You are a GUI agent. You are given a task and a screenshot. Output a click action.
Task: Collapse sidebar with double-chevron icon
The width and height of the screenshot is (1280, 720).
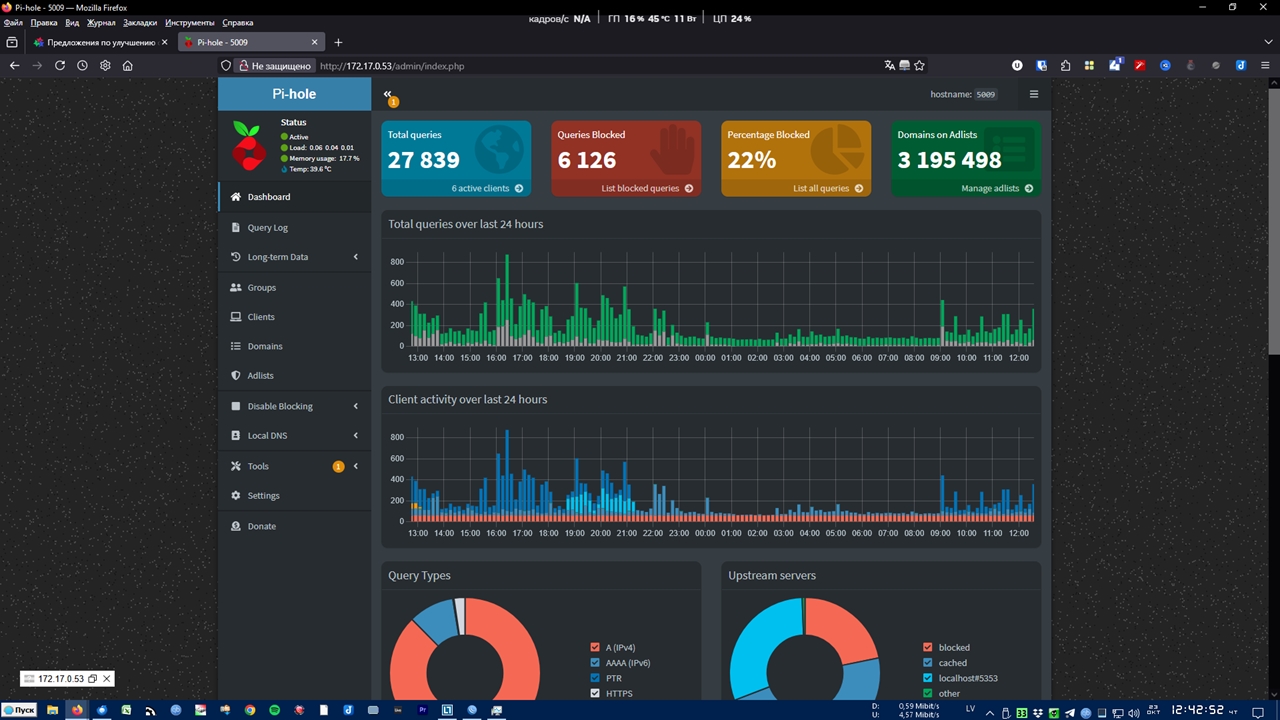click(388, 94)
